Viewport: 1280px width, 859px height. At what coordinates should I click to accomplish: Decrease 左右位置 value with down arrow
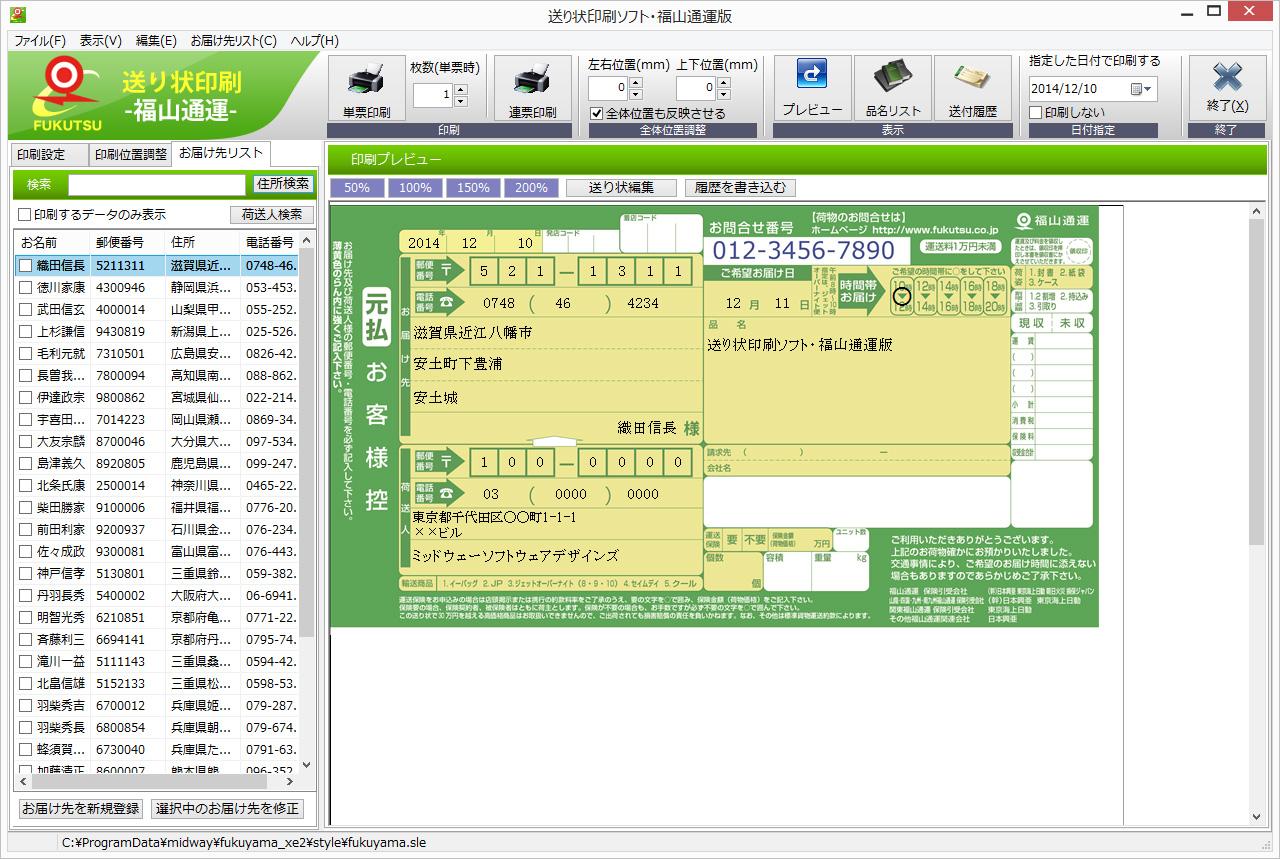635,95
